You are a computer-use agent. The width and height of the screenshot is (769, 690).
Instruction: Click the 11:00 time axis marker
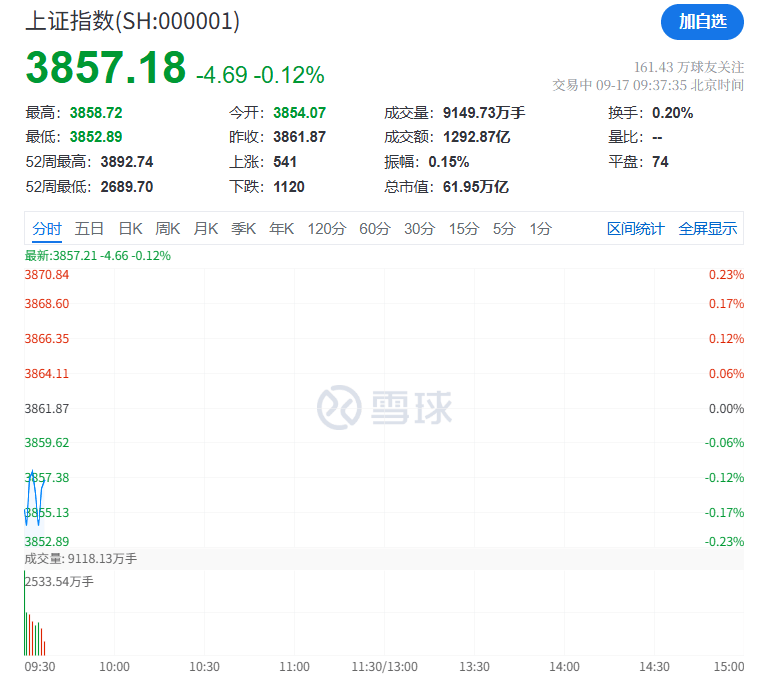(x=294, y=667)
